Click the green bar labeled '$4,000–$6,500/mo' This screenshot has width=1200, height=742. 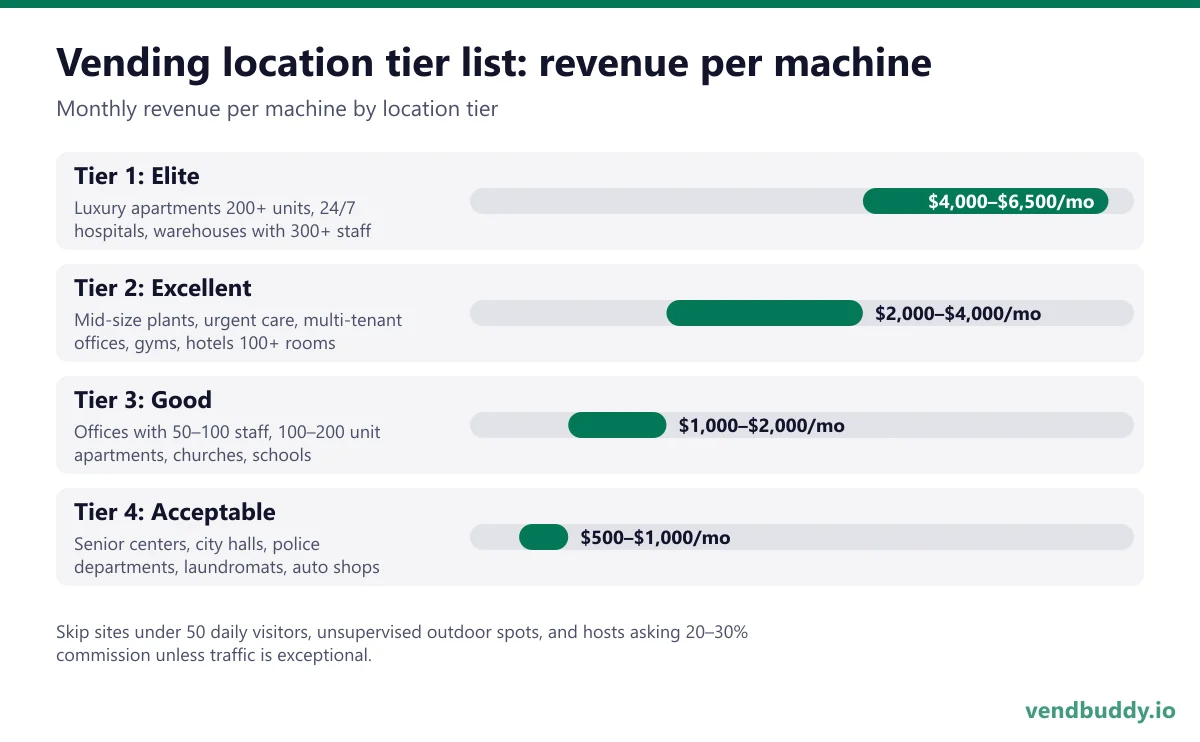tap(986, 201)
